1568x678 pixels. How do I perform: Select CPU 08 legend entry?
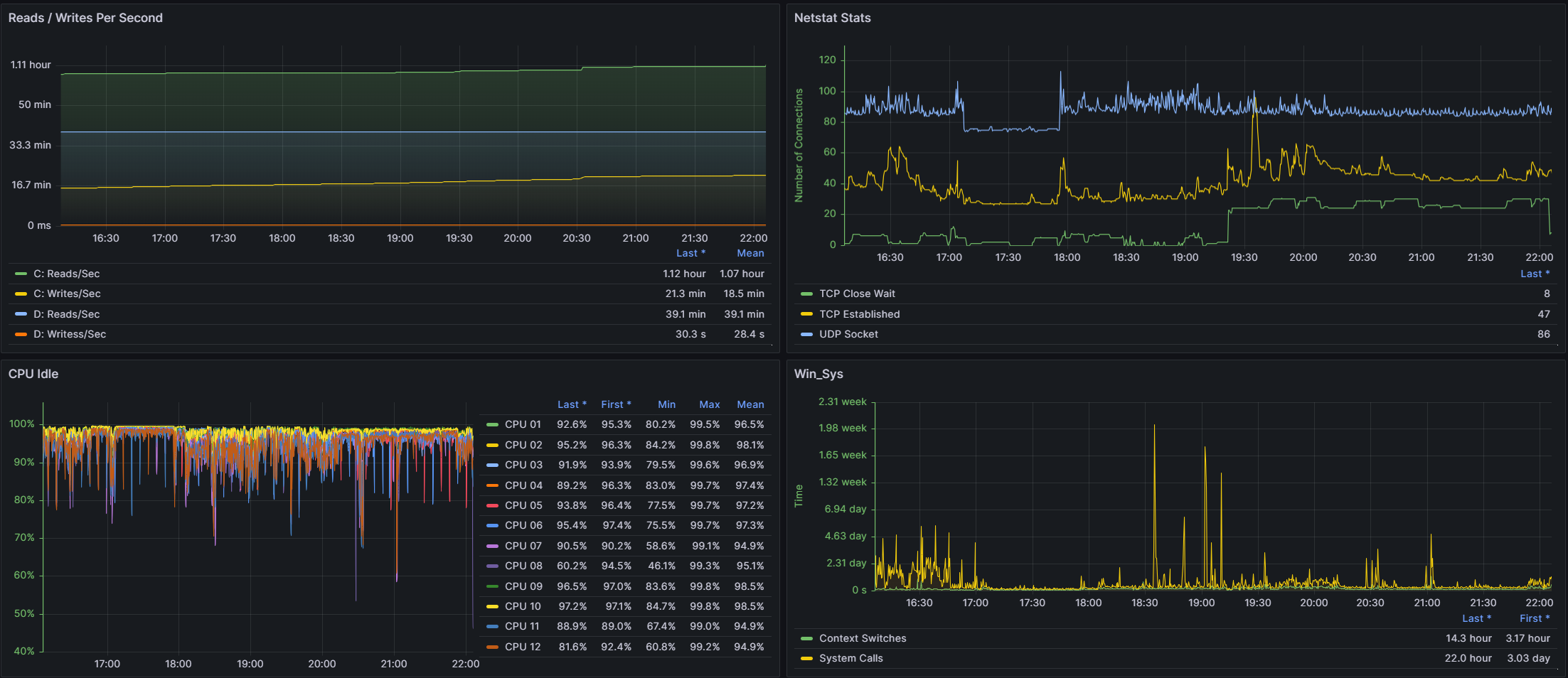pyautogui.click(x=523, y=566)
